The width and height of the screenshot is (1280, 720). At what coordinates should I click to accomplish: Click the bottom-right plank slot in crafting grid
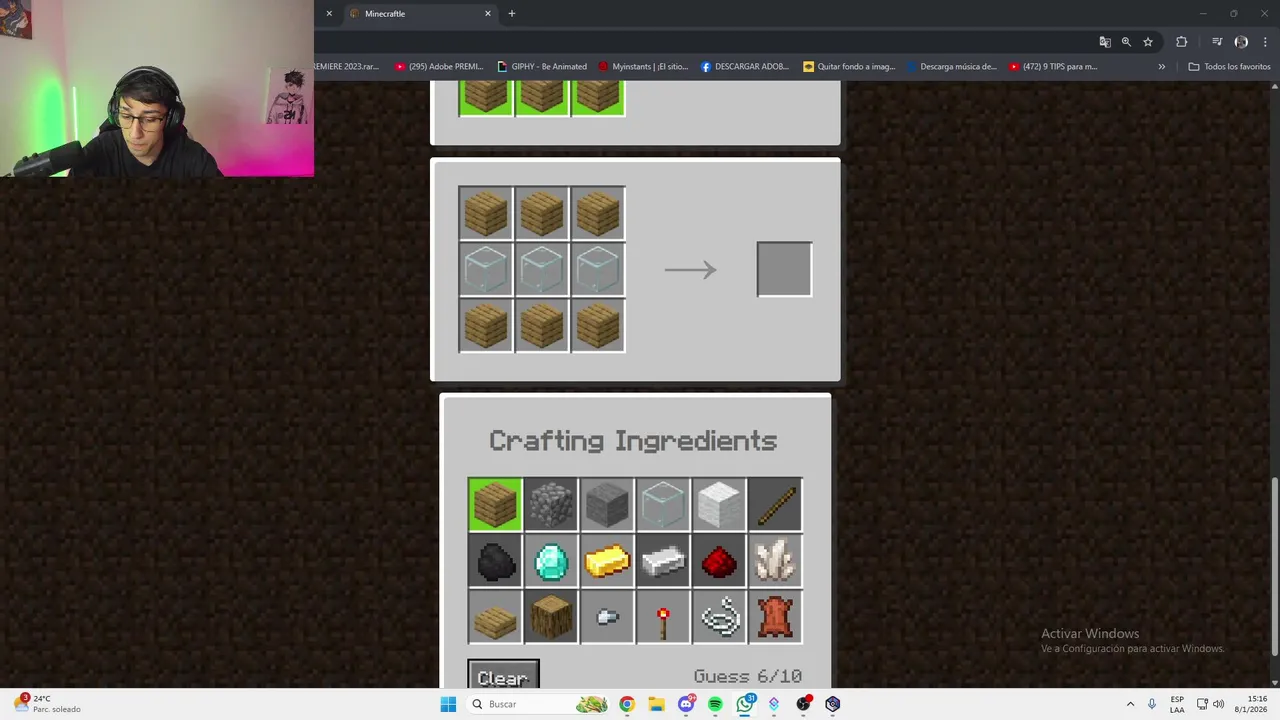click(598, 325)
